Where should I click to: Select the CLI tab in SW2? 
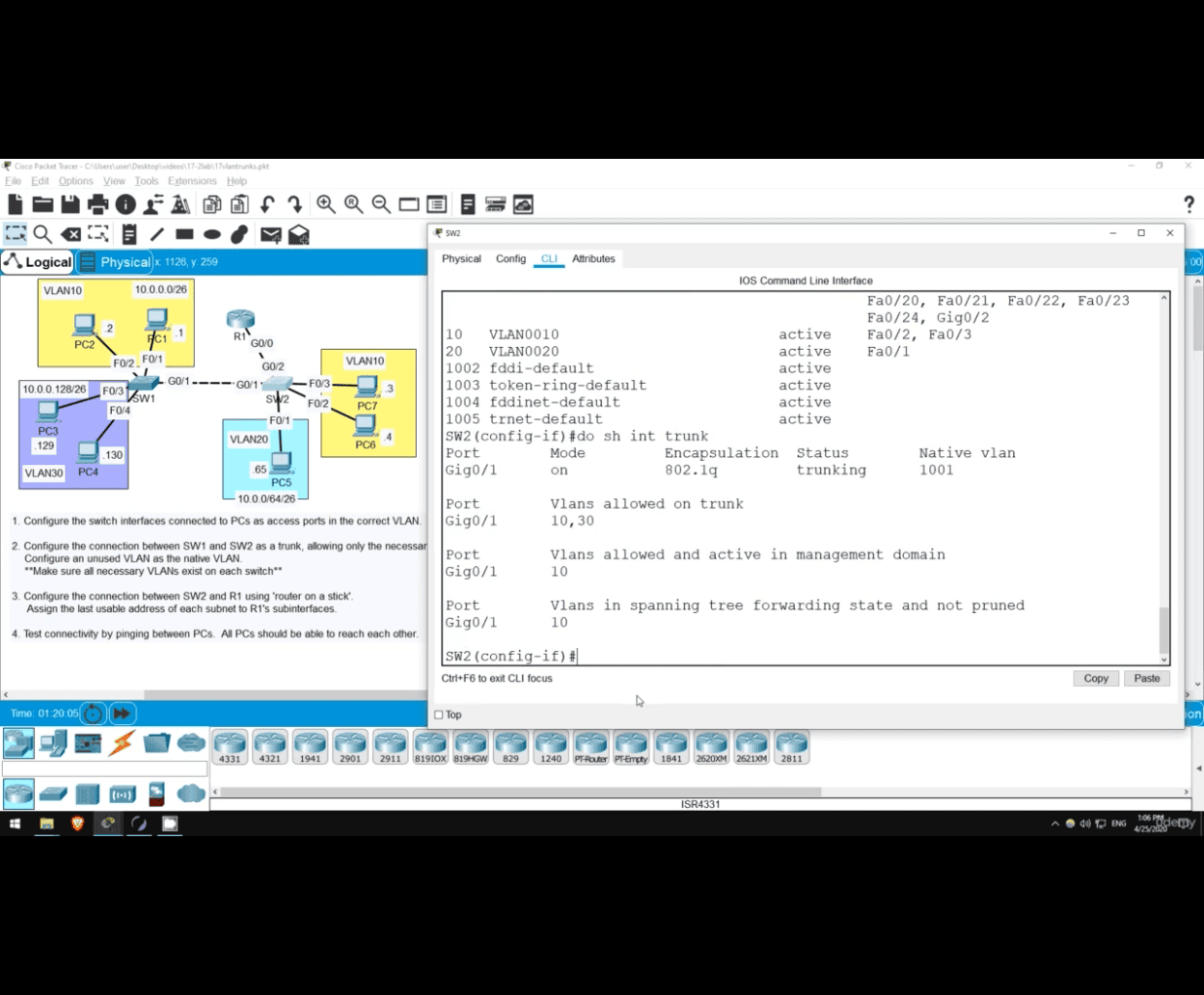(549, 259)
